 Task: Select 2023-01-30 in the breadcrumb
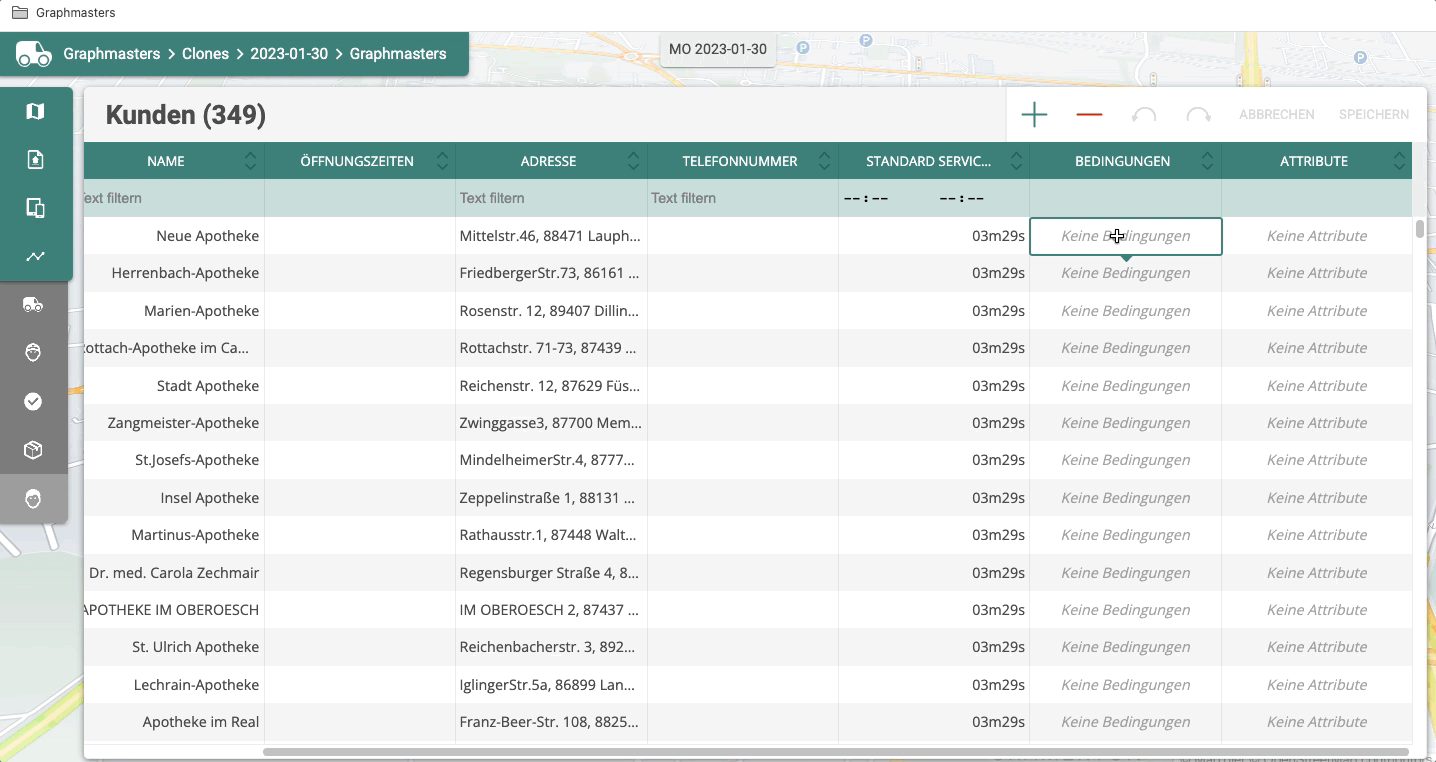pos(289,54)
